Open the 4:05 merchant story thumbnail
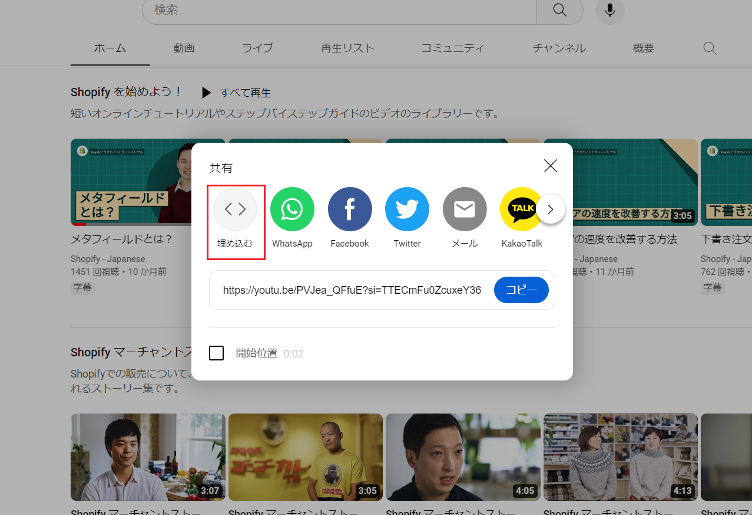This screenshot has width=755, height=515. [463, 457]
